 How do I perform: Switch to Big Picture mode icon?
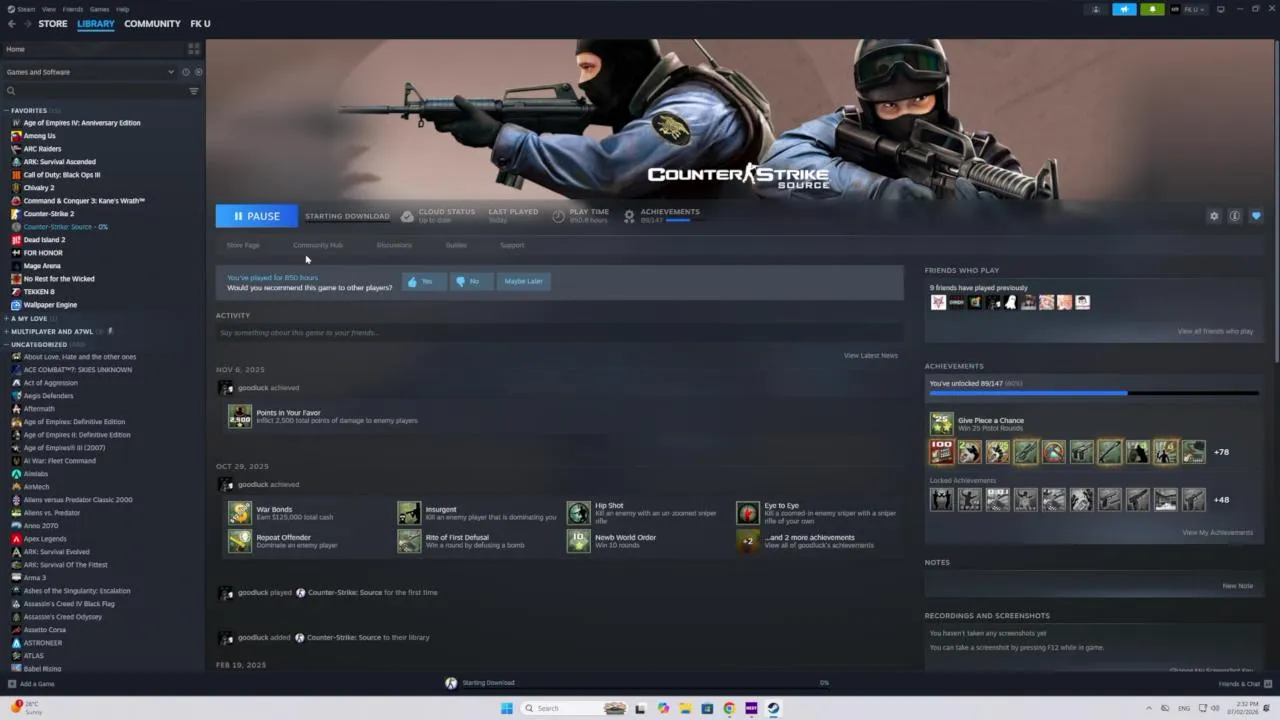tap(1221, 9)
